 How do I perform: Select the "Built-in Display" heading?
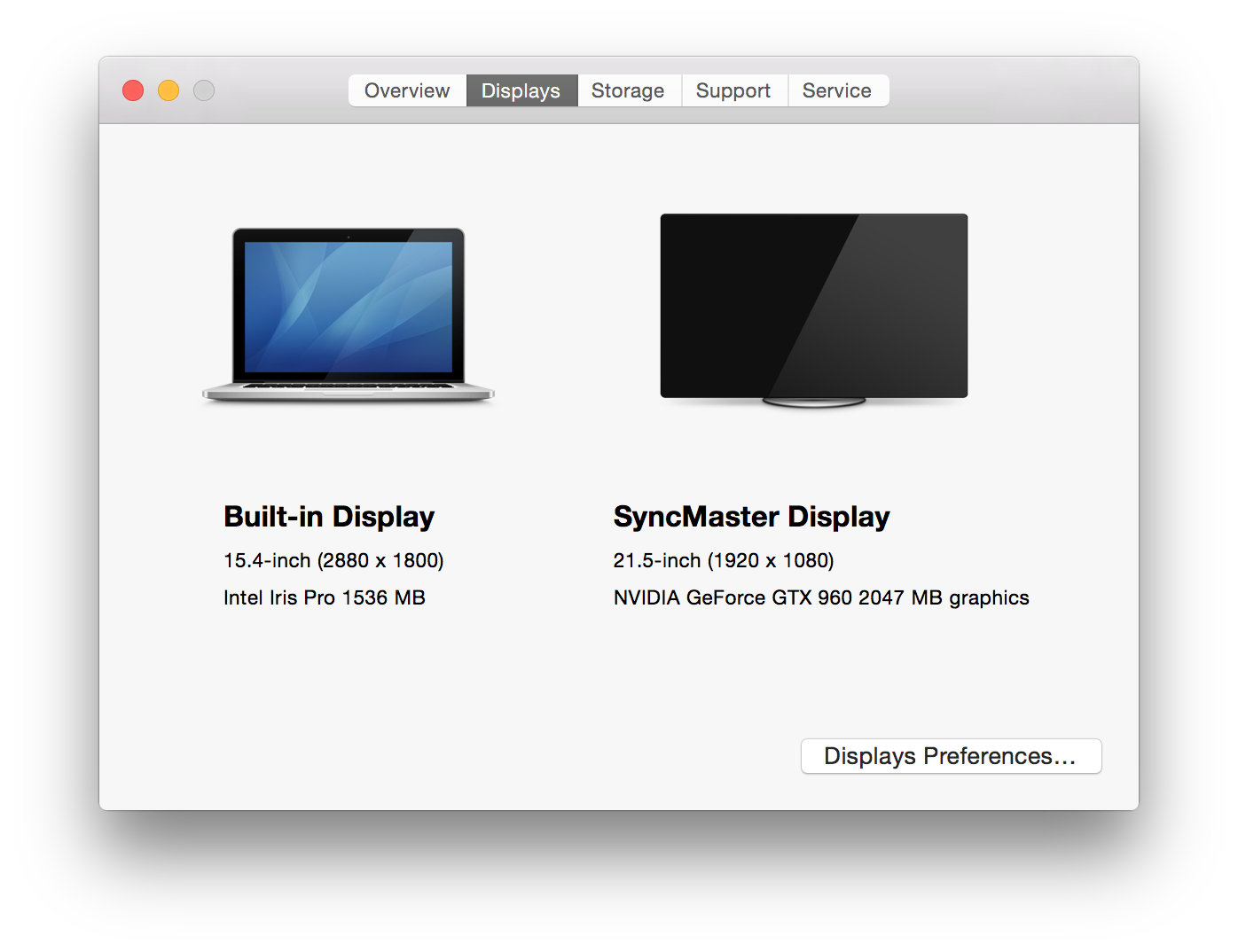pos(329,517)
